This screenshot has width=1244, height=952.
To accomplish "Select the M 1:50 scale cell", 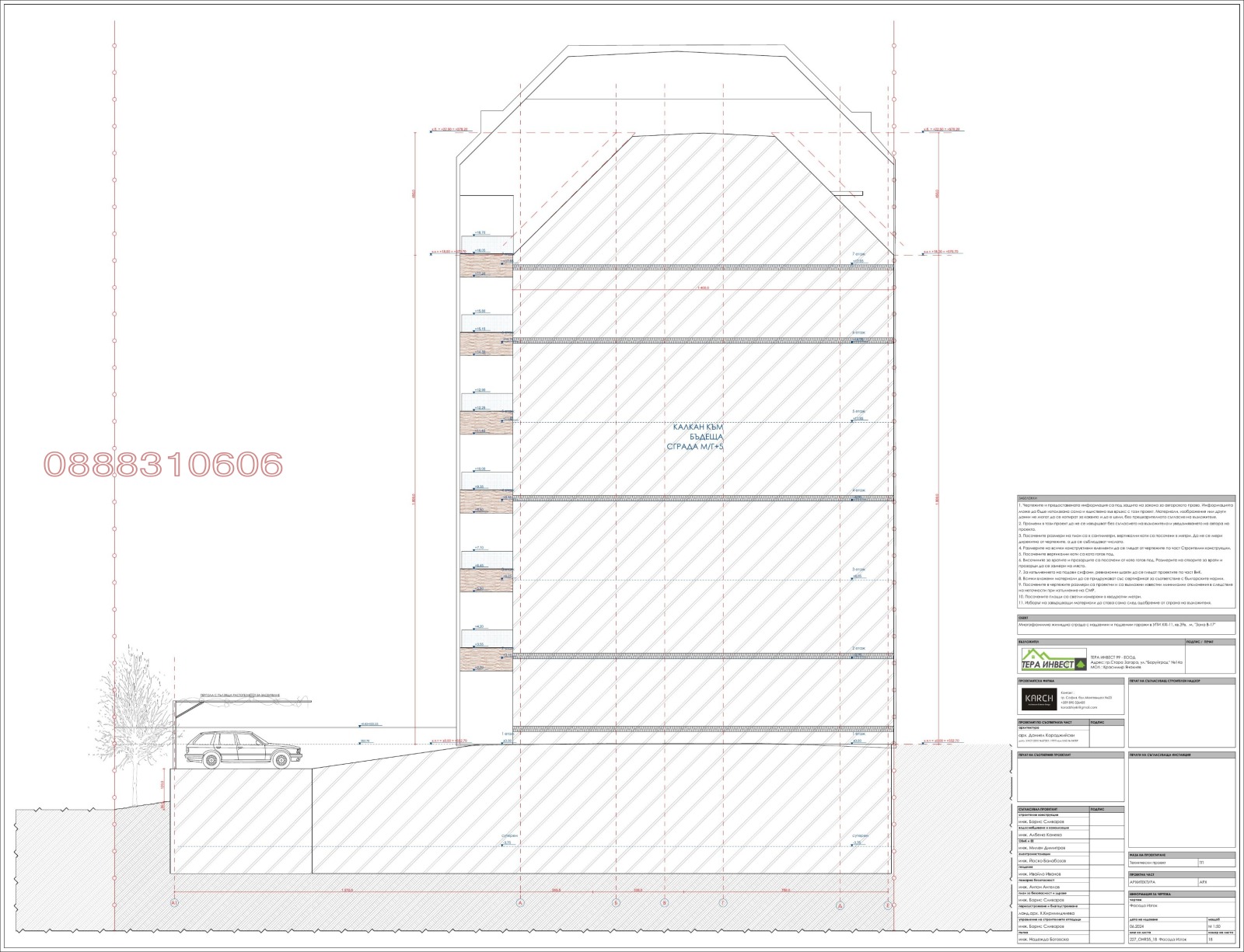I will click(x=1221, y=926).
